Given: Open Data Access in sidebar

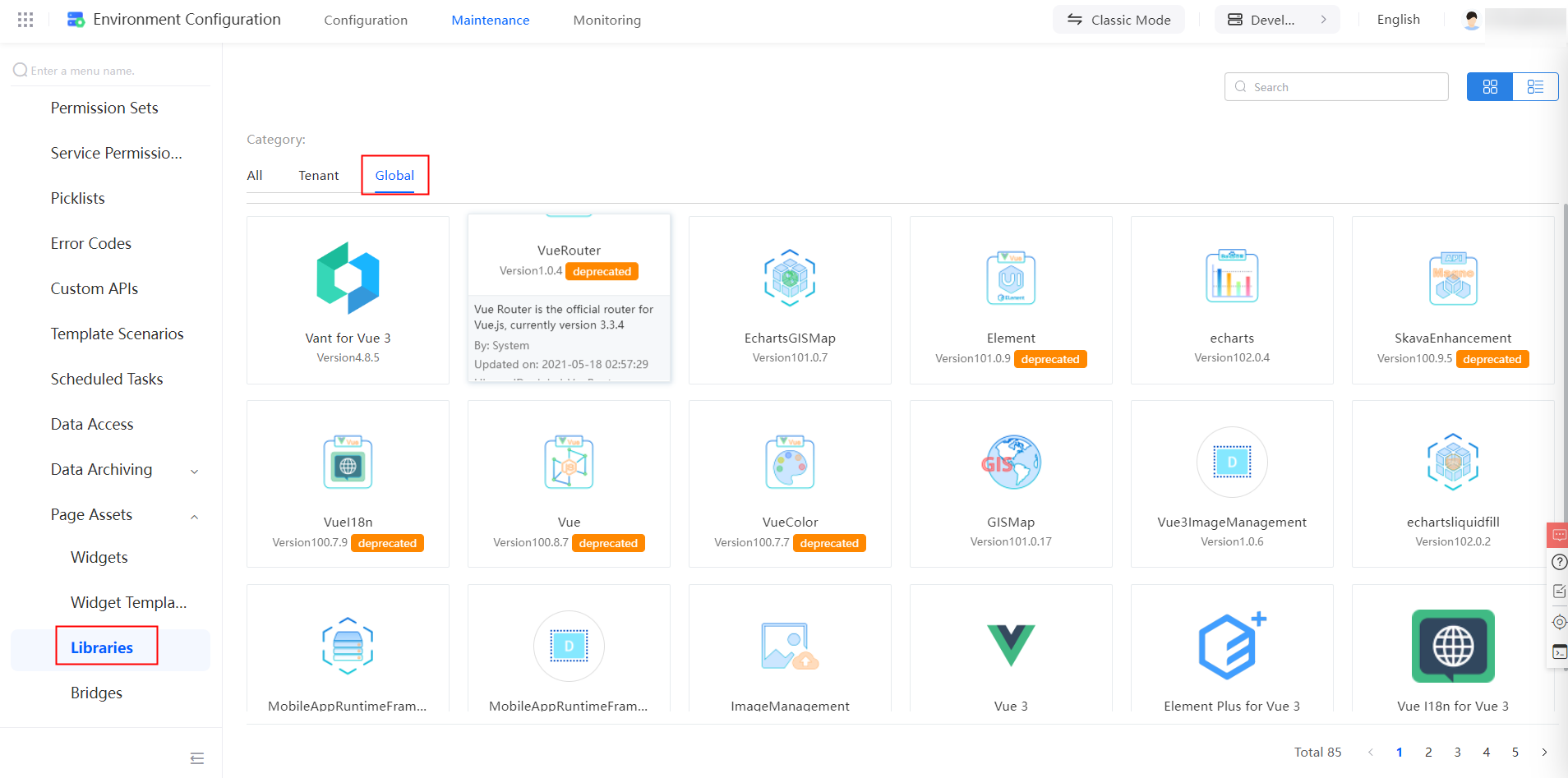Looking at the screenshot, I should (x=92, y=424).
